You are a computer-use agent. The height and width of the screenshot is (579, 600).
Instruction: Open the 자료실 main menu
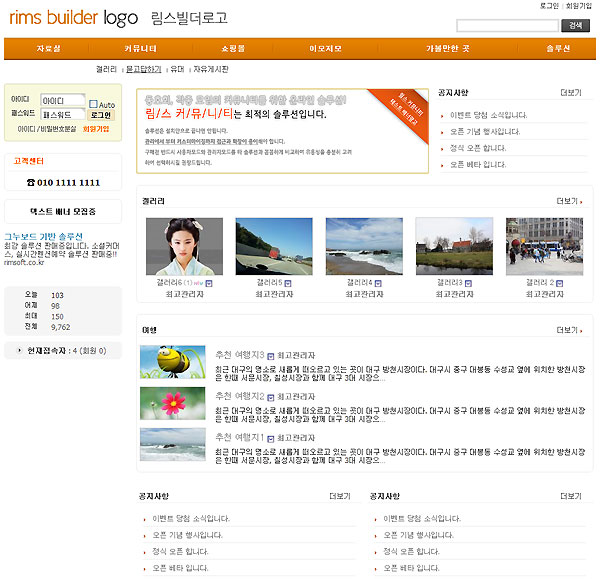49,48
